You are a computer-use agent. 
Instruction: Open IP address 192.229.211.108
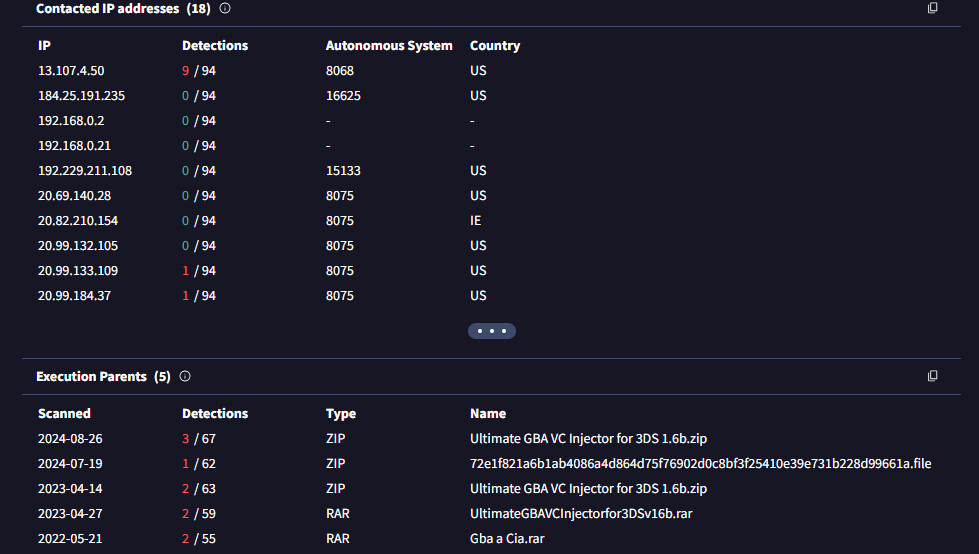(x=85, y=171)
